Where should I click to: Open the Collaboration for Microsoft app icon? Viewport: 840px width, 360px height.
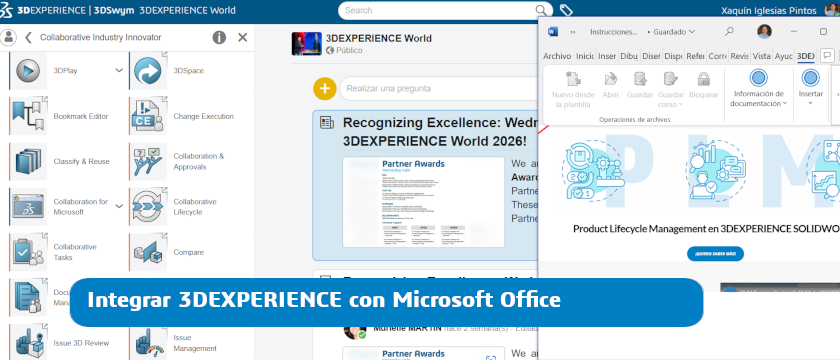(28, 207)
